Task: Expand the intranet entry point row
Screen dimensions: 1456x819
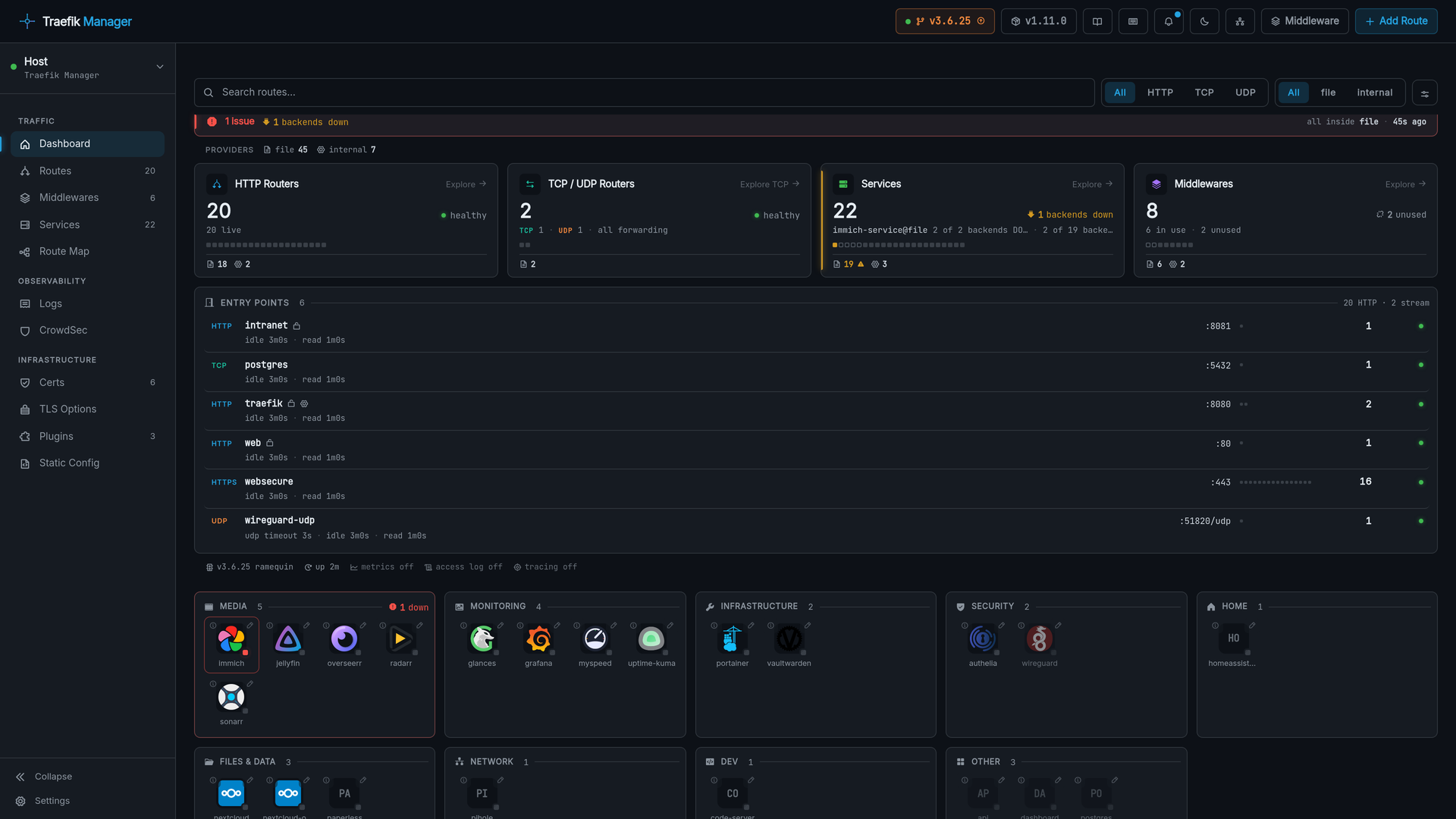Action: click(816, 333)
